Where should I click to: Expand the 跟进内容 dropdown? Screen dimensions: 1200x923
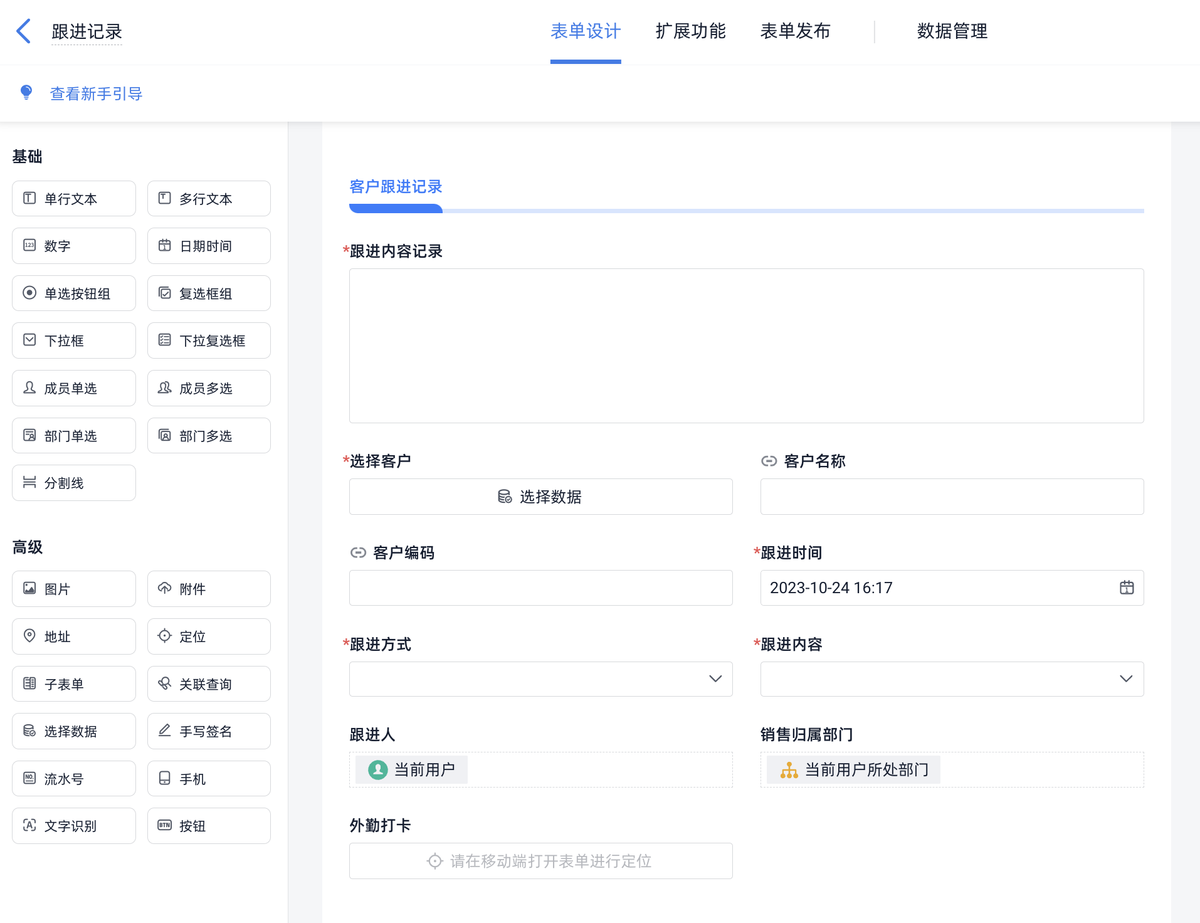(x=951, y=679)
